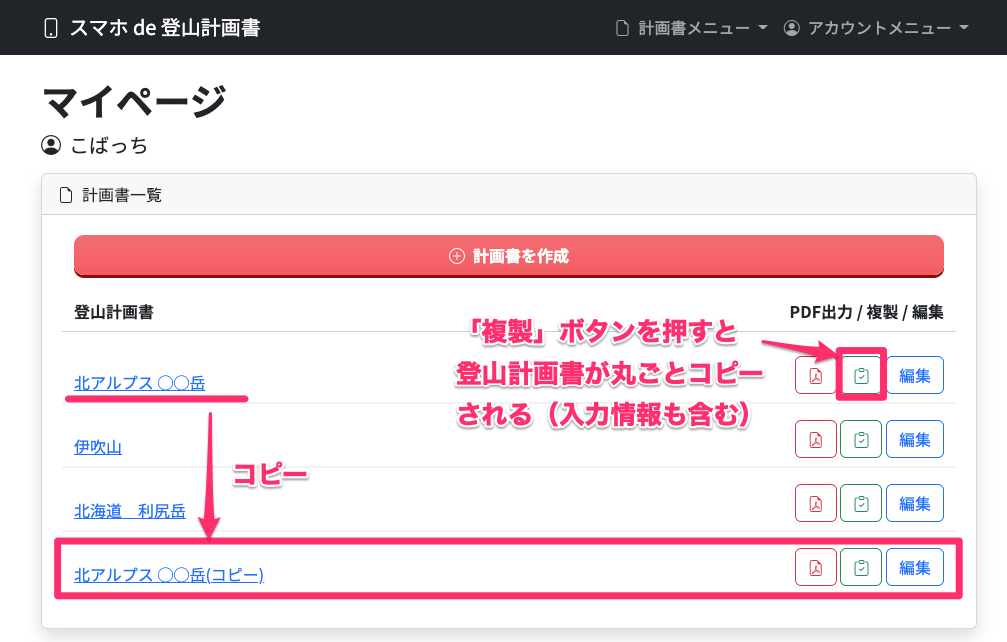Open the 計画書メニュー dropdown
Image resolution: width=1007 pixels, height=642 pixels.
(x=692, y=28)
